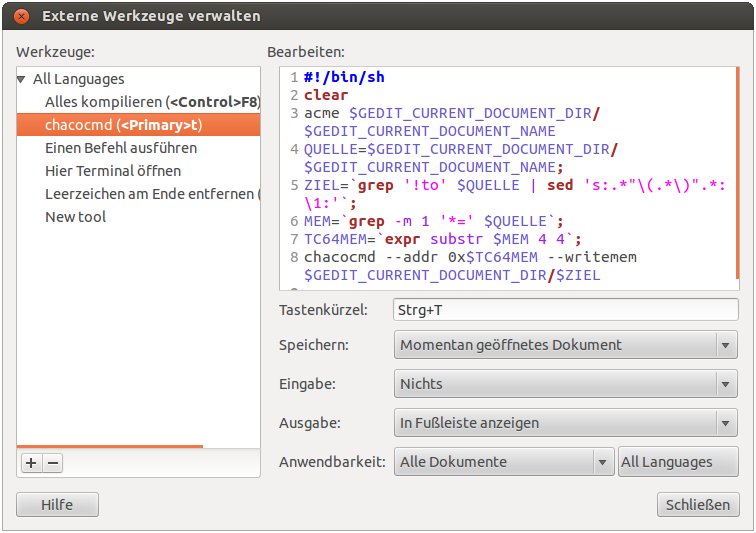Collapse the All Languages tree group

22,79
